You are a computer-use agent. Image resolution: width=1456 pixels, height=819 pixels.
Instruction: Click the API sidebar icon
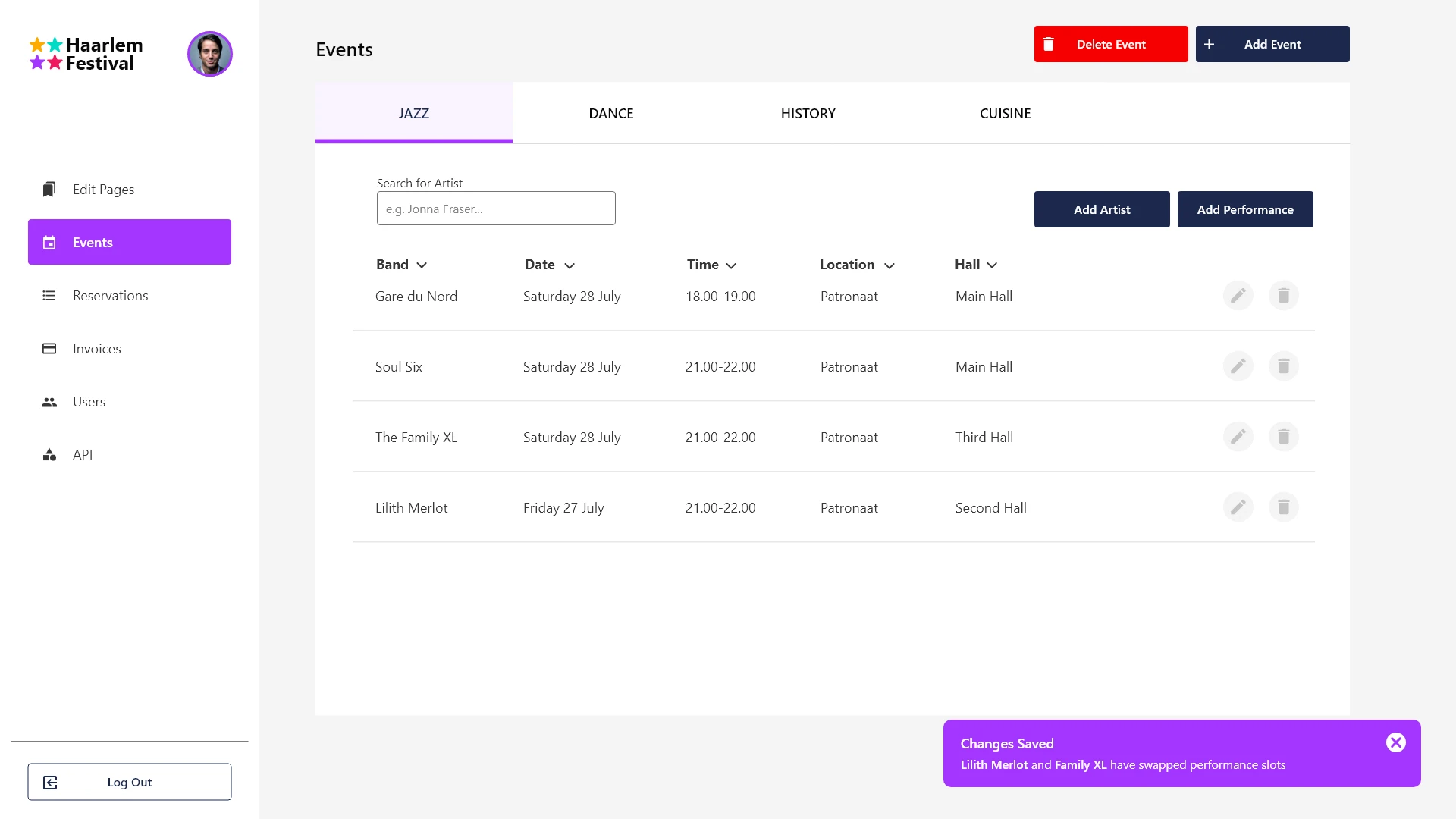(50, 454)
